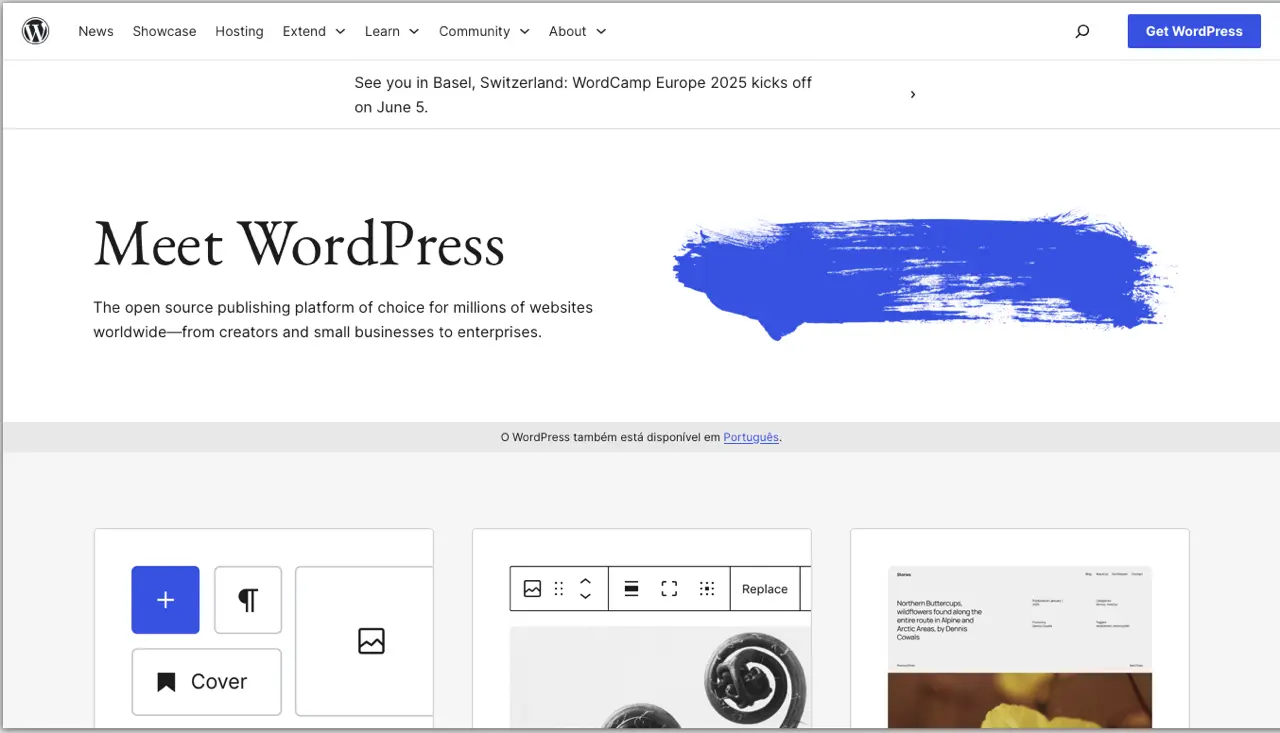Click the image block type toolbar icon
The image size is (1280, 733).
coord(532,589)
